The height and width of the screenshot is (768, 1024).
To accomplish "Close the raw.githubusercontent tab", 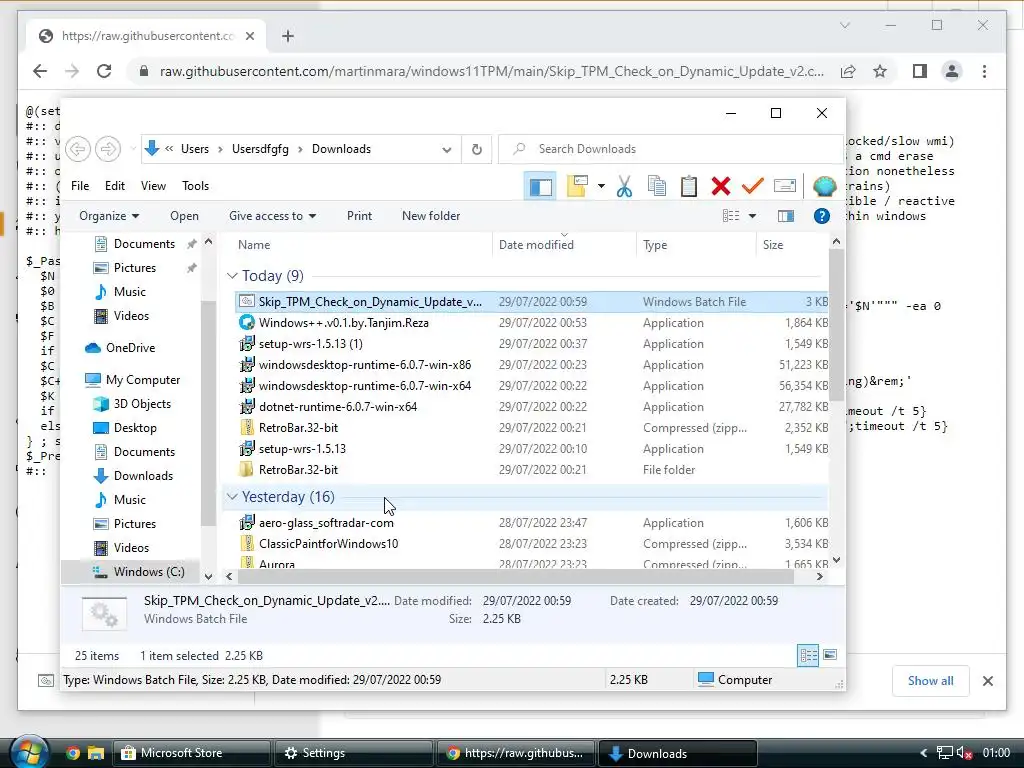I will [x=249, y=36].
